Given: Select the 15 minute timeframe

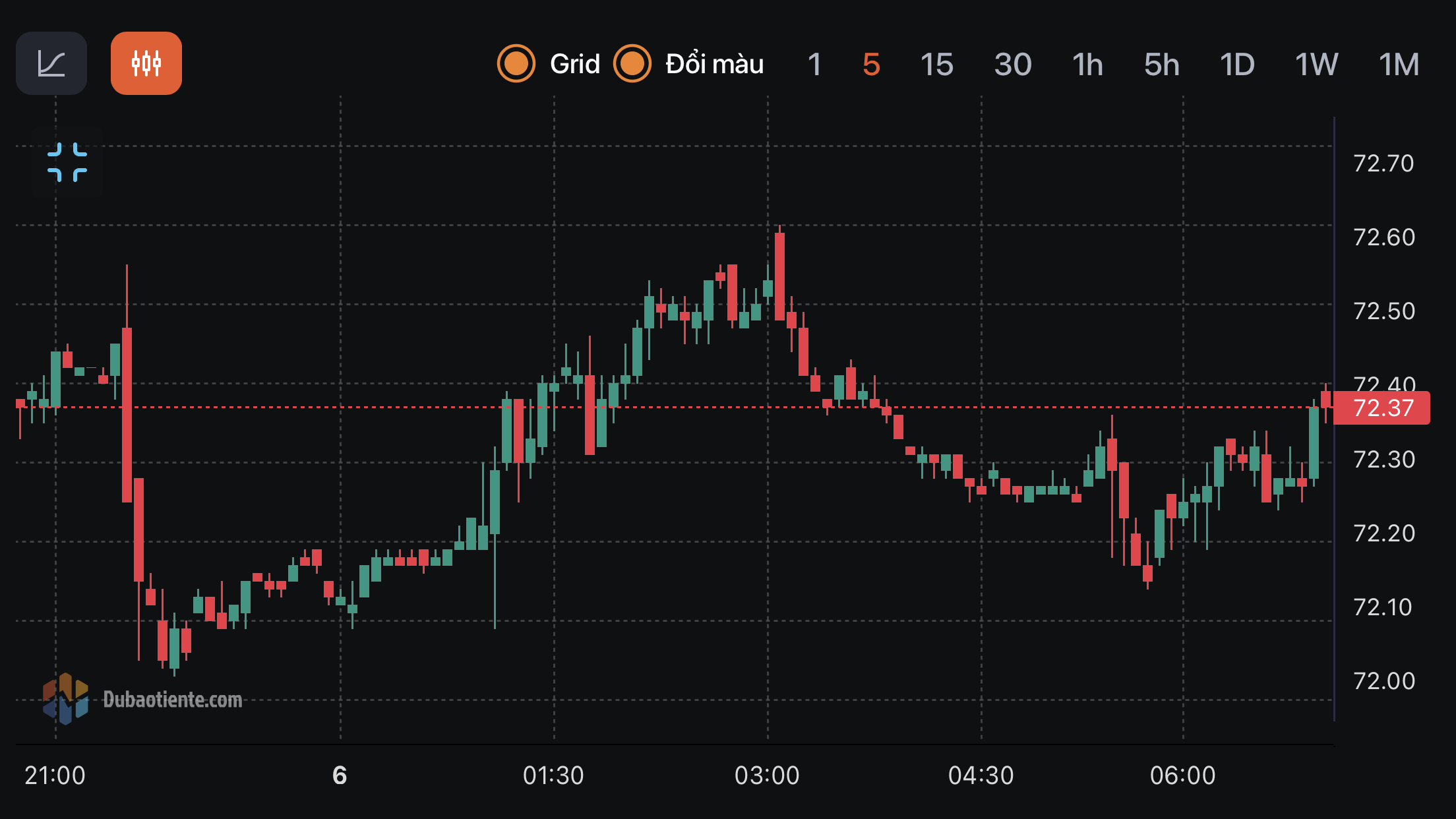Looking at the screenshot, I should click(936, 65).
